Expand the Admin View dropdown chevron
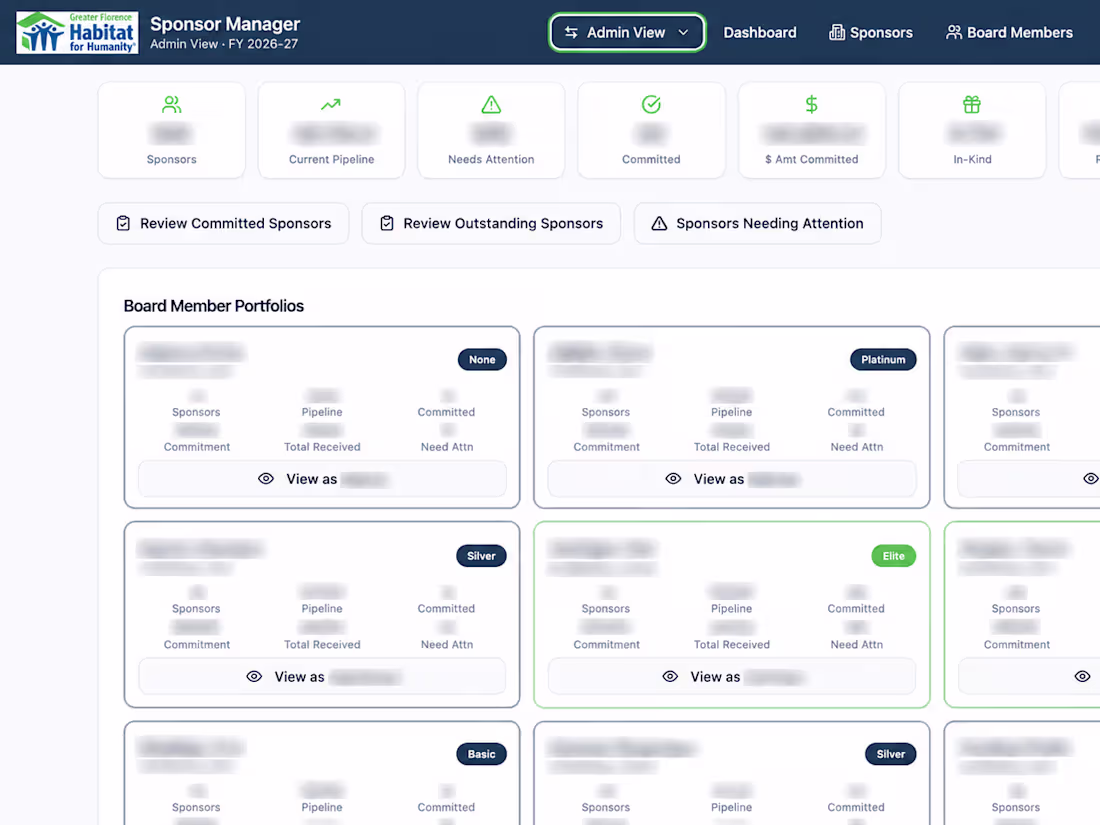This screenshot has height=825, width=1100. [683, 32]
